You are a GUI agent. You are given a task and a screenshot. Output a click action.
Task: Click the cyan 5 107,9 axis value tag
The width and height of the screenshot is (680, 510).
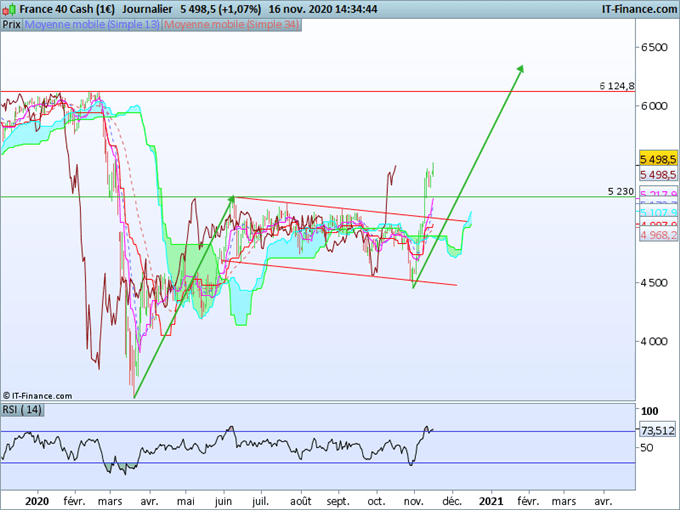(x=658, y=212)
